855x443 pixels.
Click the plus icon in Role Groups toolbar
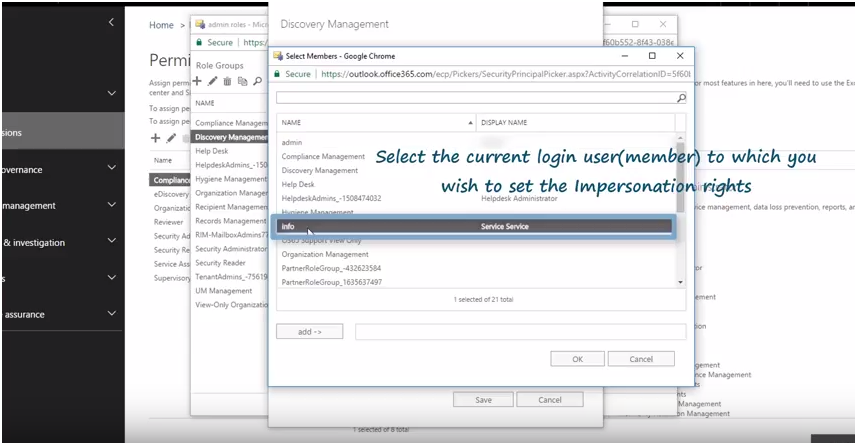pyautogui.click(x=197, y=81)
